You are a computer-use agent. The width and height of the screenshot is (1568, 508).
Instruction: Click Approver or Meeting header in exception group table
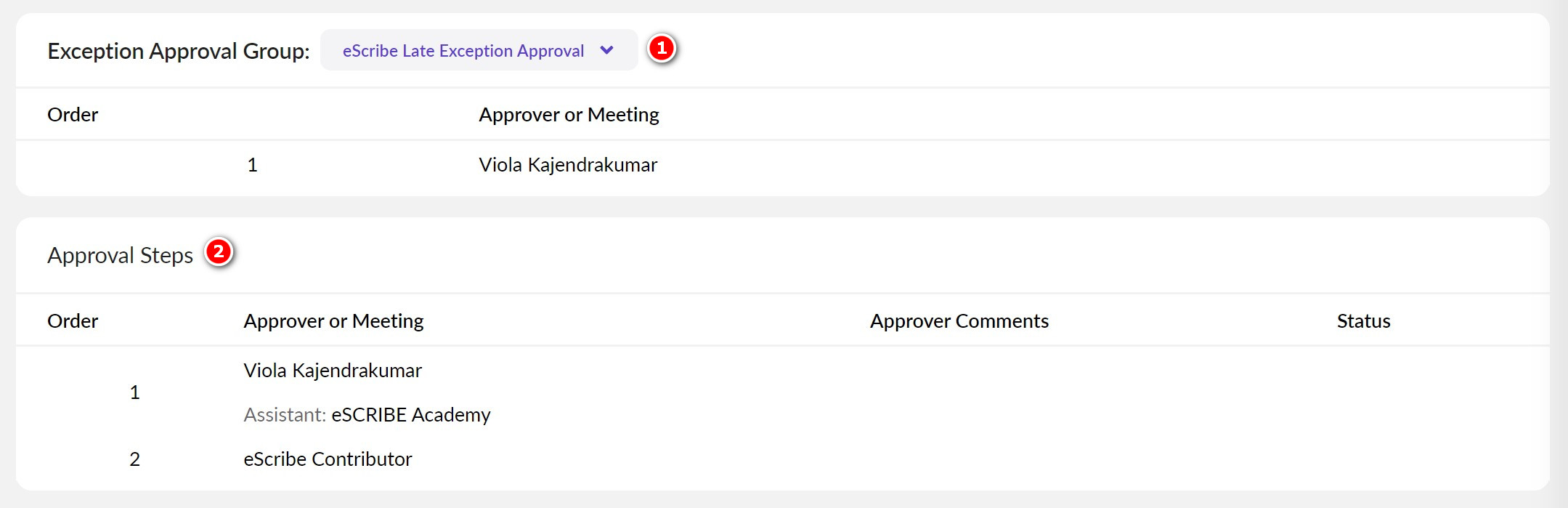(569, 115)
